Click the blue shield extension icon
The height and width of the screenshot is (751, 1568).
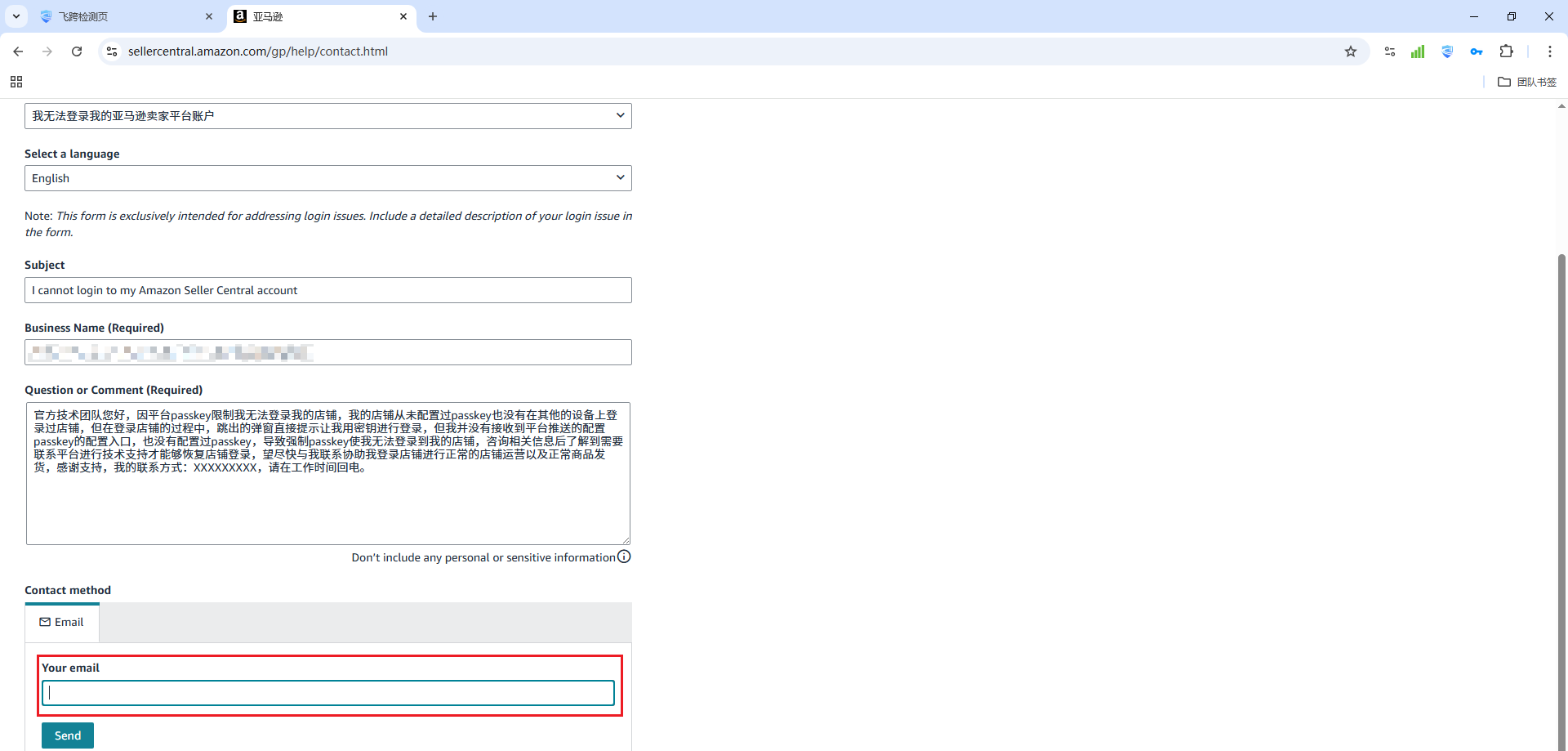(x=1447, y=51)
